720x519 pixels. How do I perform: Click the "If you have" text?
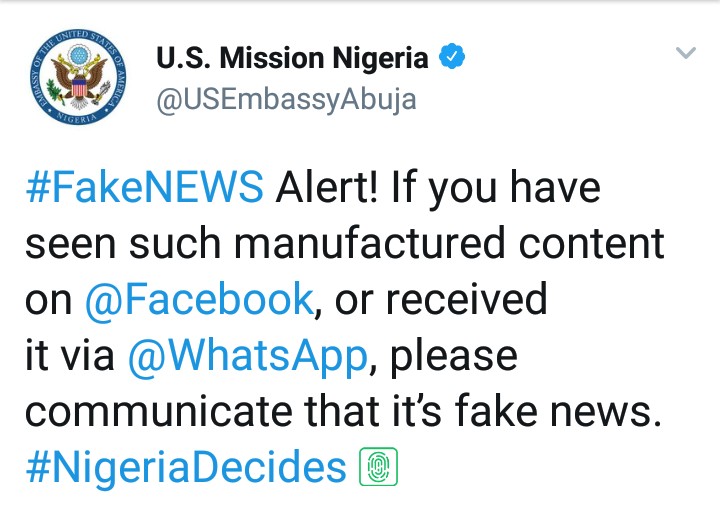[503, 187]
